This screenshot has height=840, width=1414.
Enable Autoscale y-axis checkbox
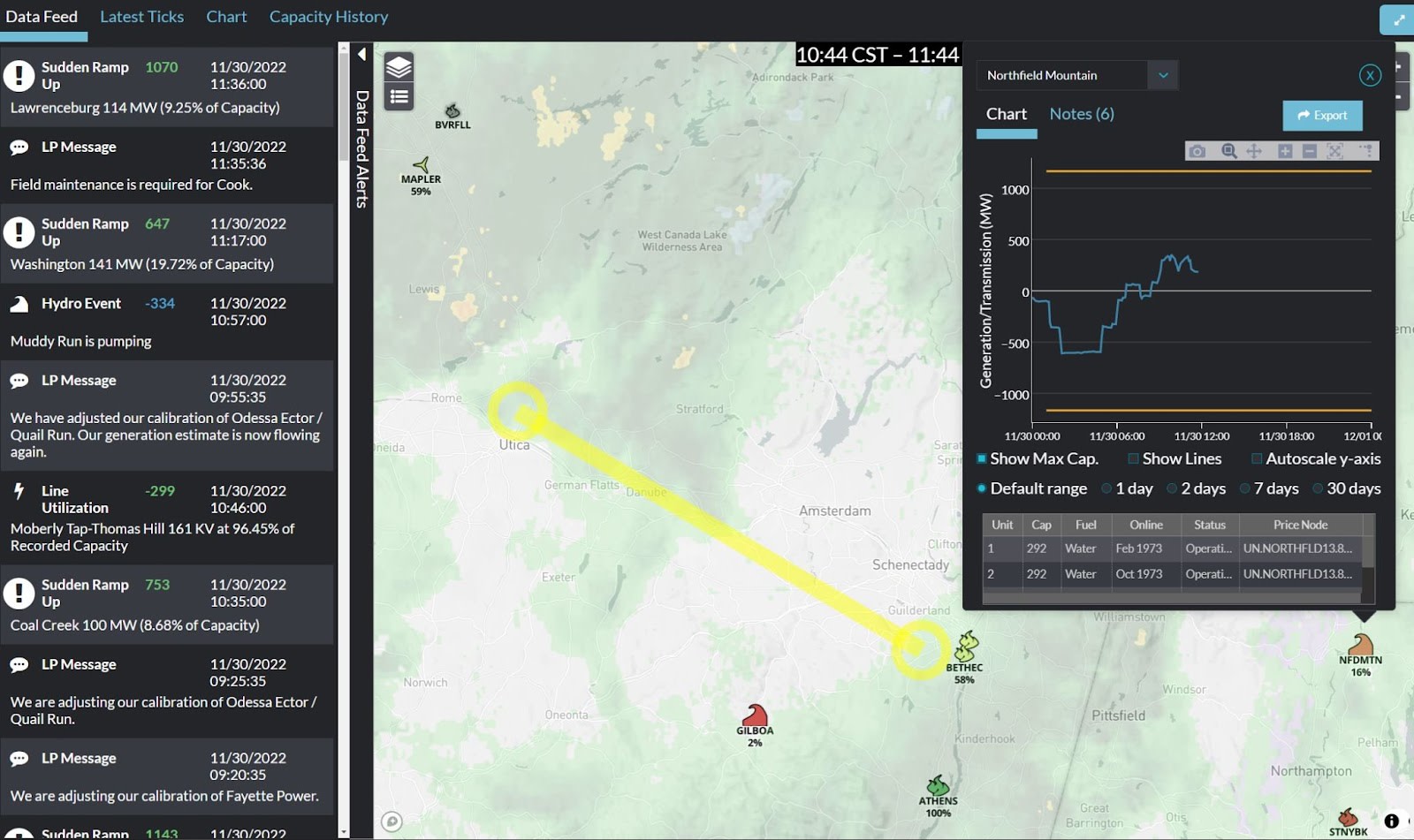[x=1257, y=458]
